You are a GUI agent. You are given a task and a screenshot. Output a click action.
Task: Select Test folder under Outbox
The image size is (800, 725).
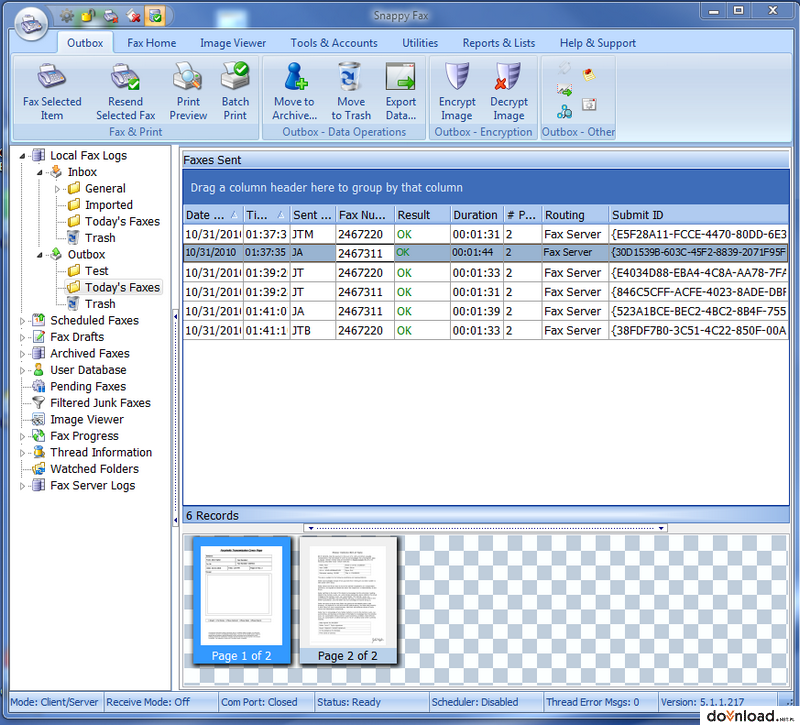(96, 271)
